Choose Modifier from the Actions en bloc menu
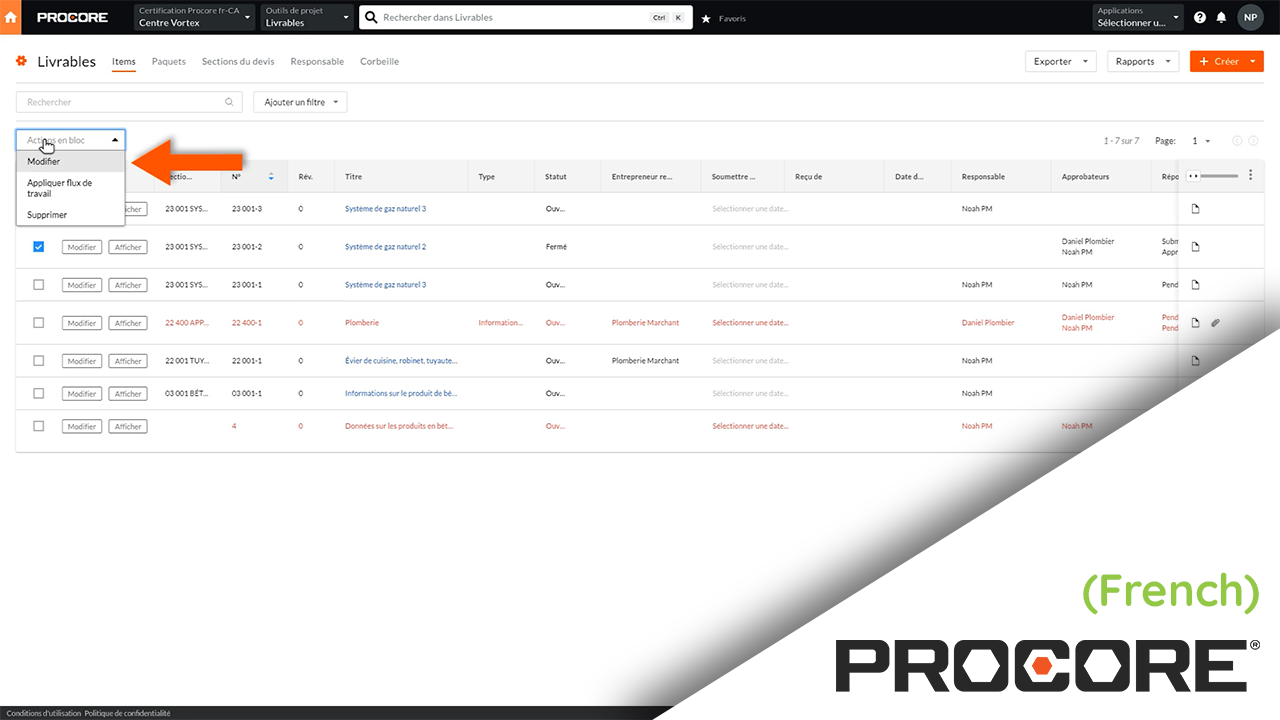The height and width of the screenshot is (720, 1280). [x=70, y=161]
